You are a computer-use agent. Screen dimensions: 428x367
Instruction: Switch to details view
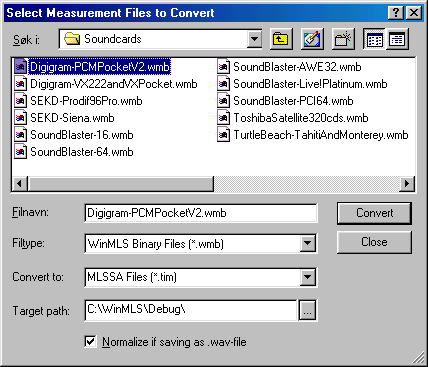click(397, 39)
